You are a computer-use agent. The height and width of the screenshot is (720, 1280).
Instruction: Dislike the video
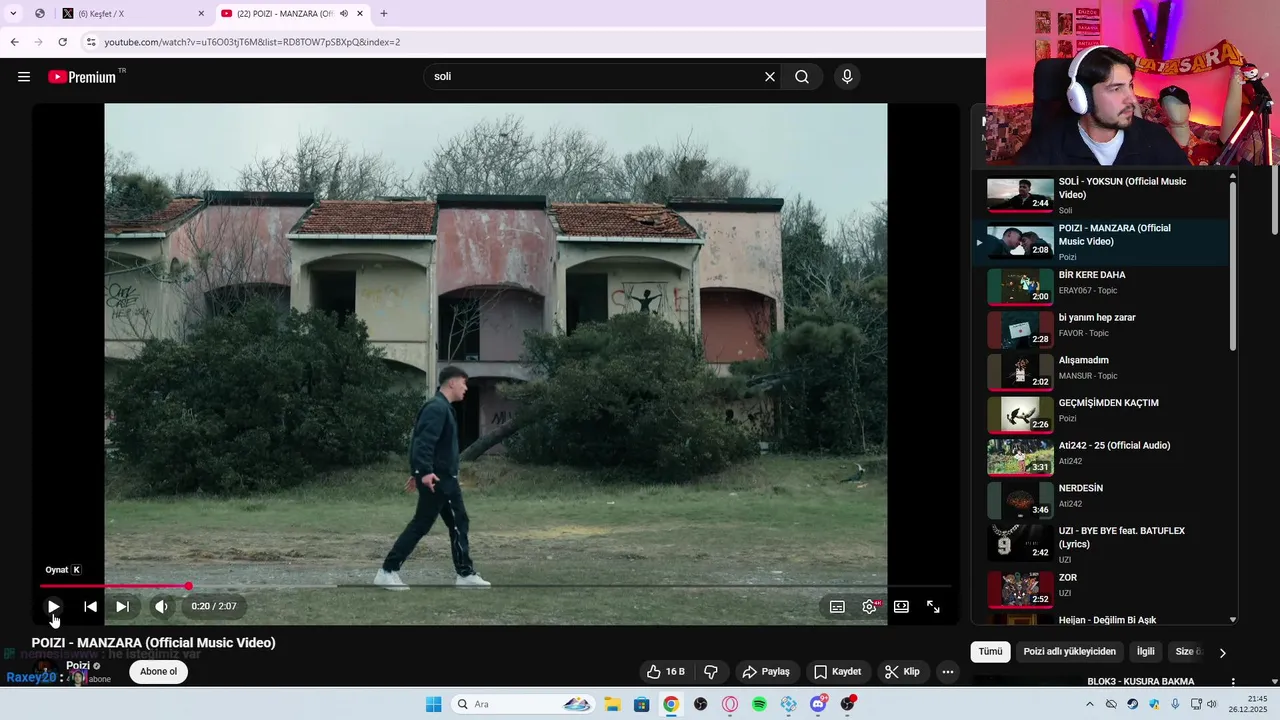click(711, 672)
